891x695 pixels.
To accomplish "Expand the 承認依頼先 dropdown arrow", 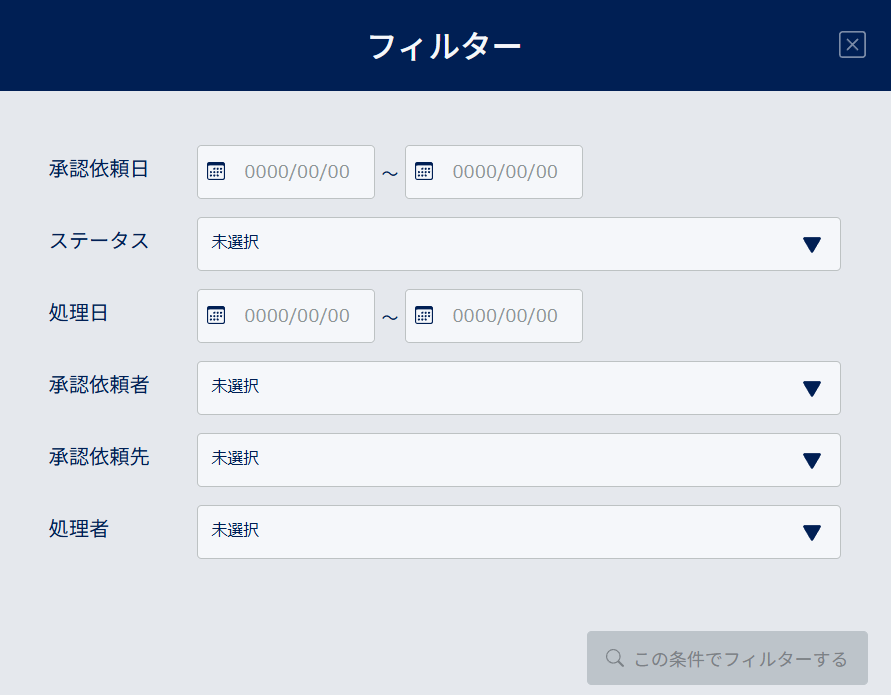I will click(x=811, y=461).
